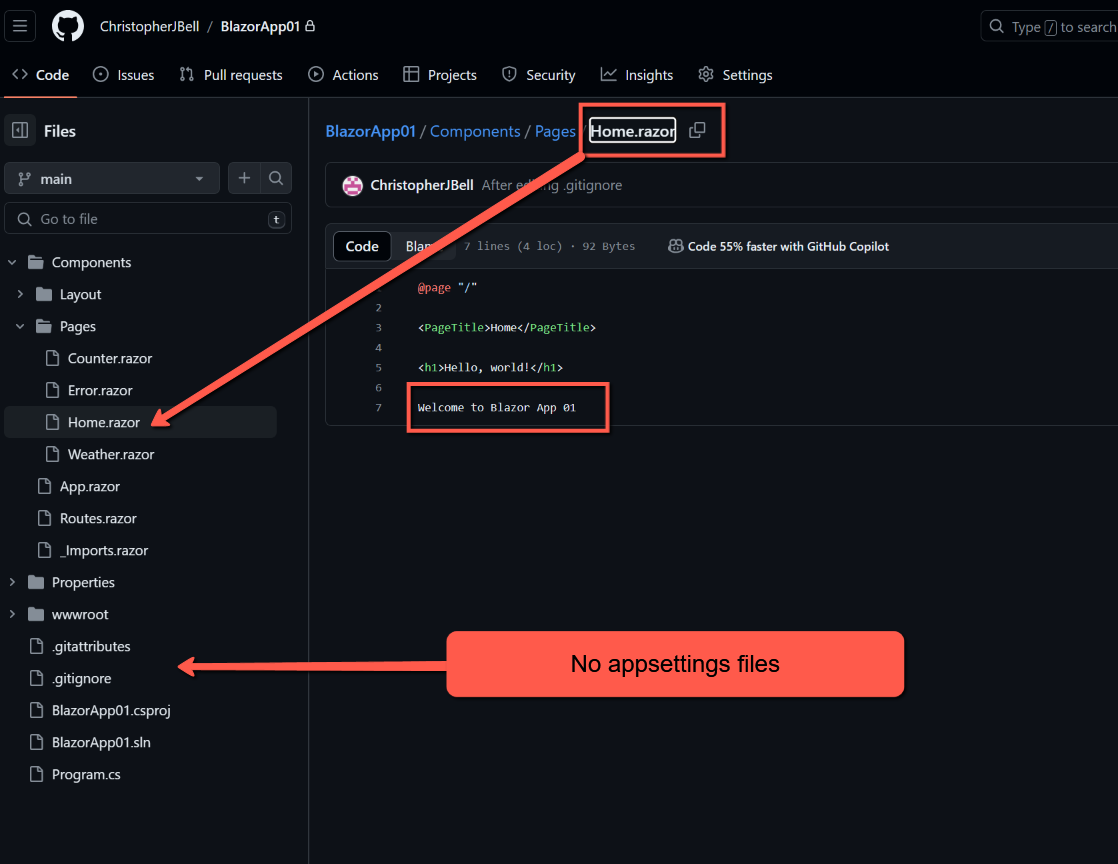Click the GitHub Copilot icon

point(676,246)
